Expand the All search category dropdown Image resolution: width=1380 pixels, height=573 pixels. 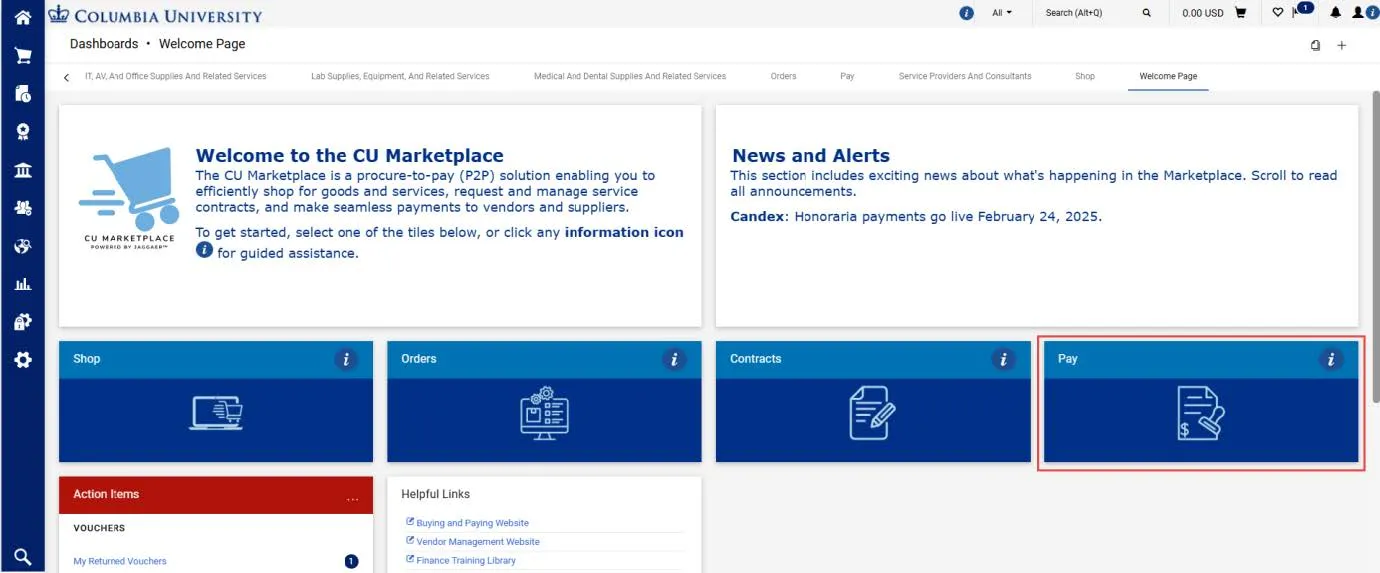1002,13
